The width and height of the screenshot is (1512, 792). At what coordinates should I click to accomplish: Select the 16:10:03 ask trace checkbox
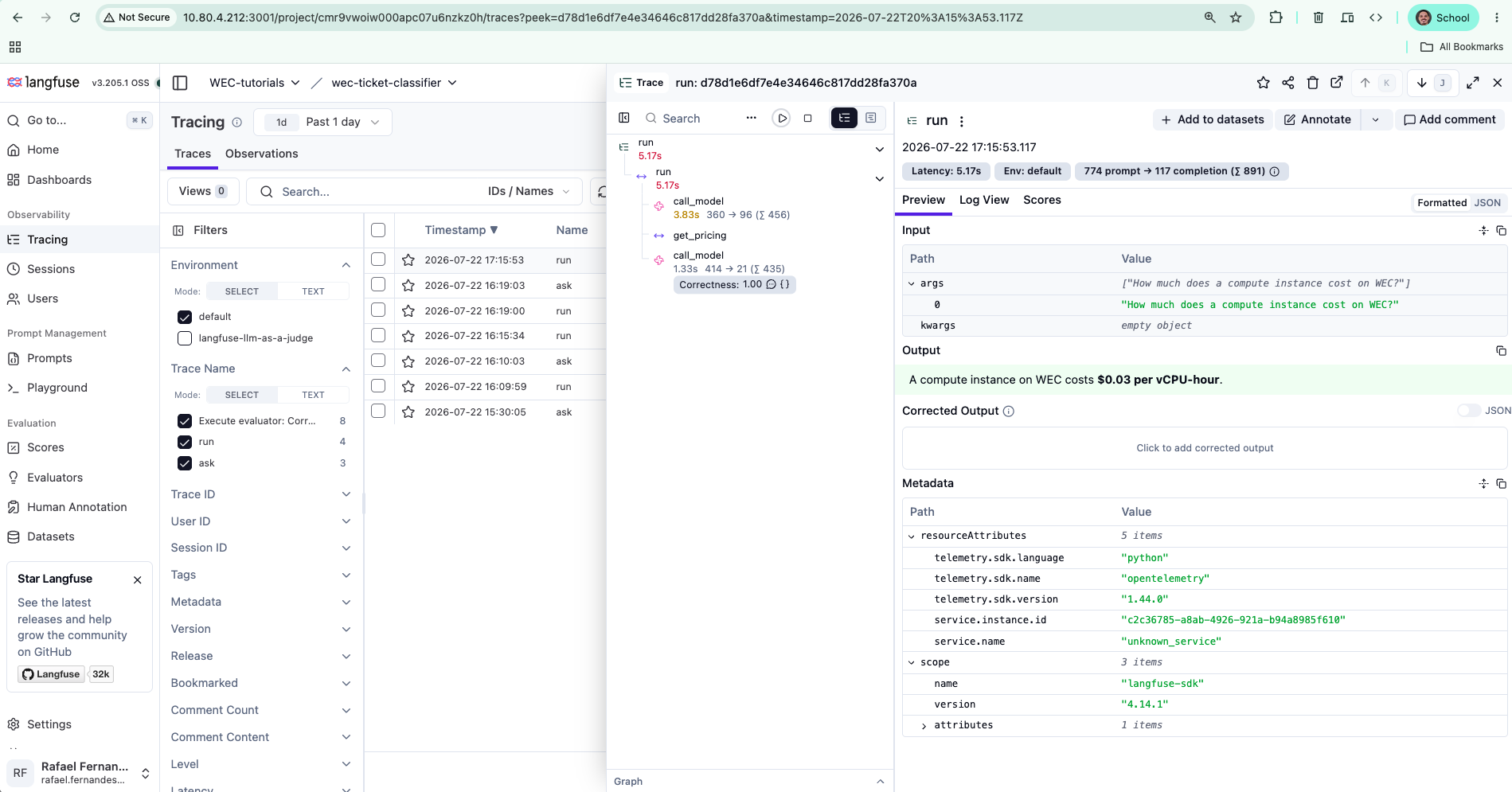click(378, 361)
